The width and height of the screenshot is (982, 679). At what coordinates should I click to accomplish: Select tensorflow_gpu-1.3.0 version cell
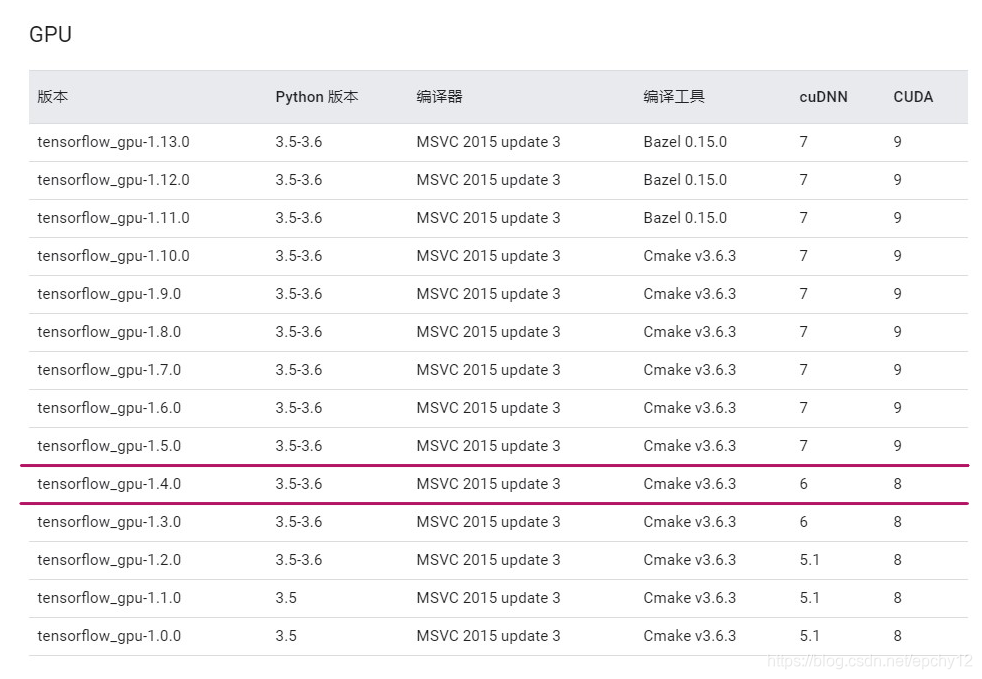pos(109,522)
